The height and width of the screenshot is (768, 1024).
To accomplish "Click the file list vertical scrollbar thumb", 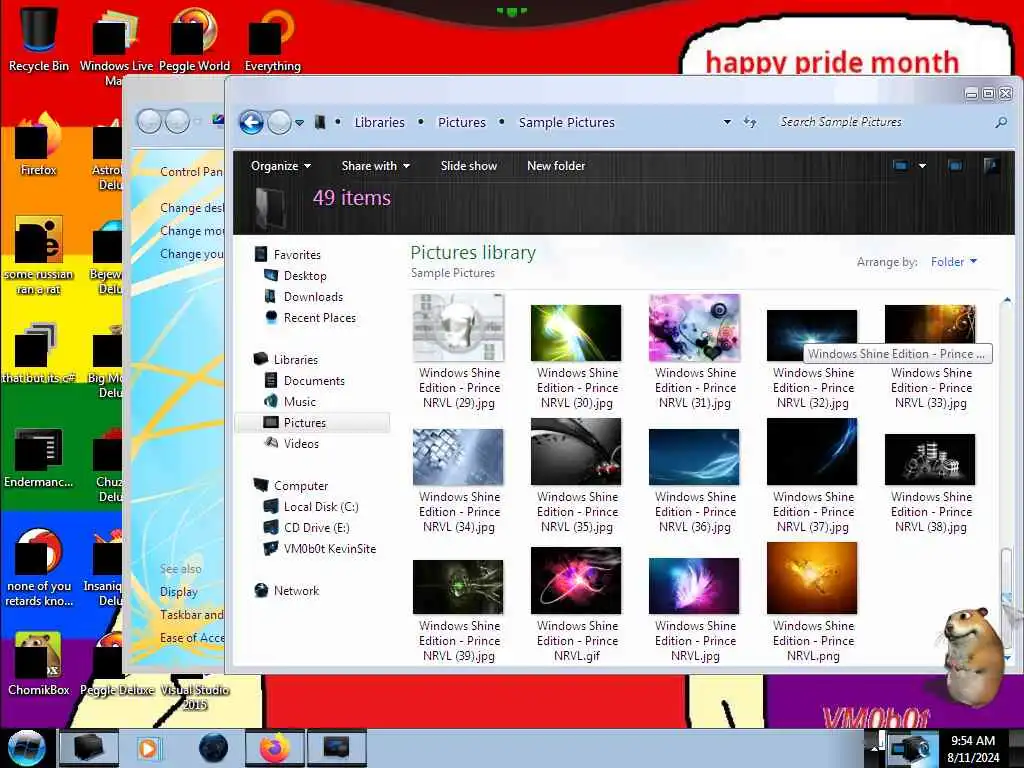I will click(x=1006, y=596).
